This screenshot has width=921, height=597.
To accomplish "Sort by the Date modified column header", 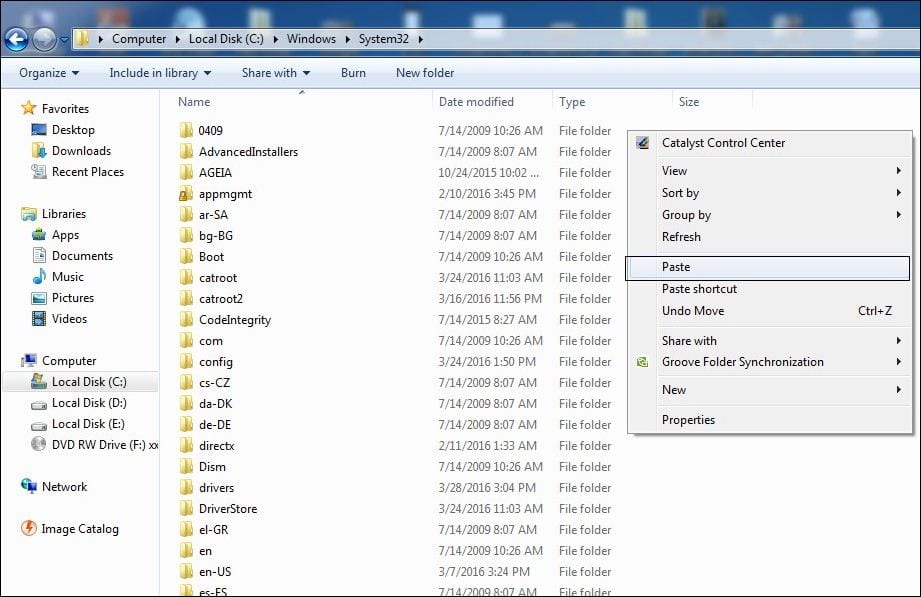I will [476, 102].
